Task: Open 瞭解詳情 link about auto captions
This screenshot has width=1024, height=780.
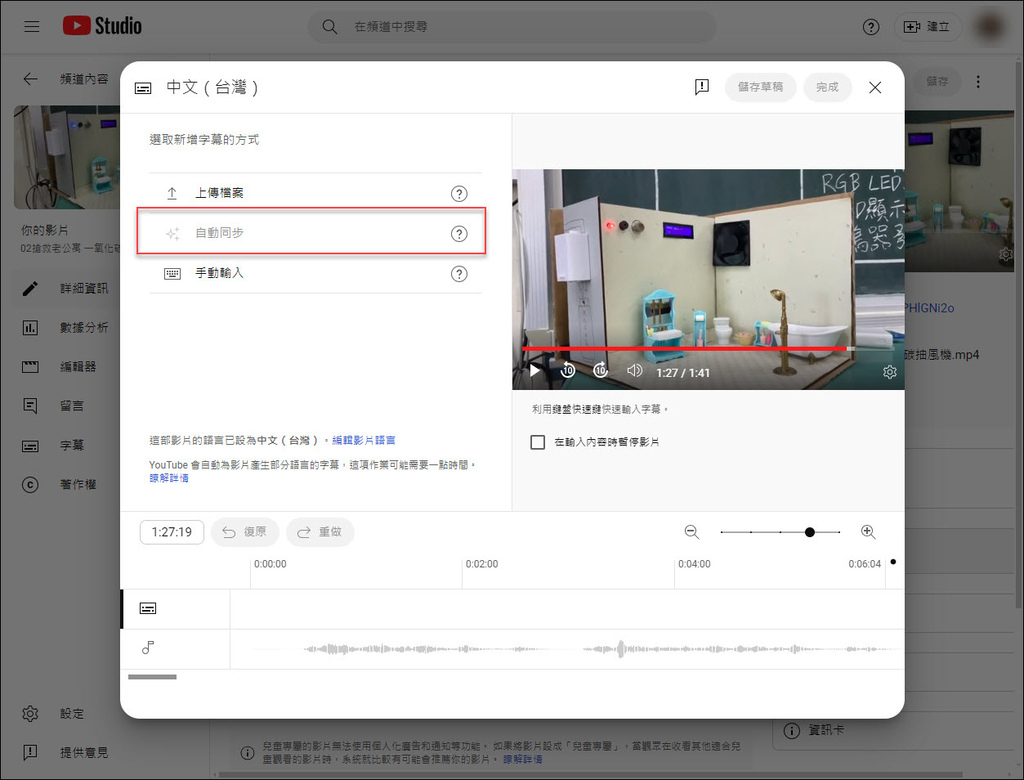Action: pyautogui.click(x=169, y=478)
